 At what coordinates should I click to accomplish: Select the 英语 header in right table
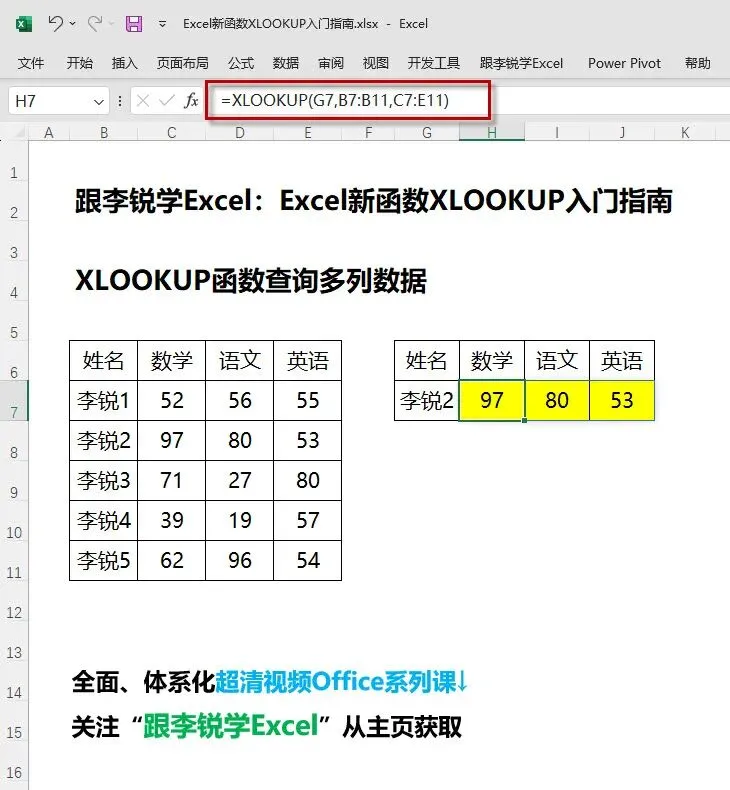click(x=622, y=360)
